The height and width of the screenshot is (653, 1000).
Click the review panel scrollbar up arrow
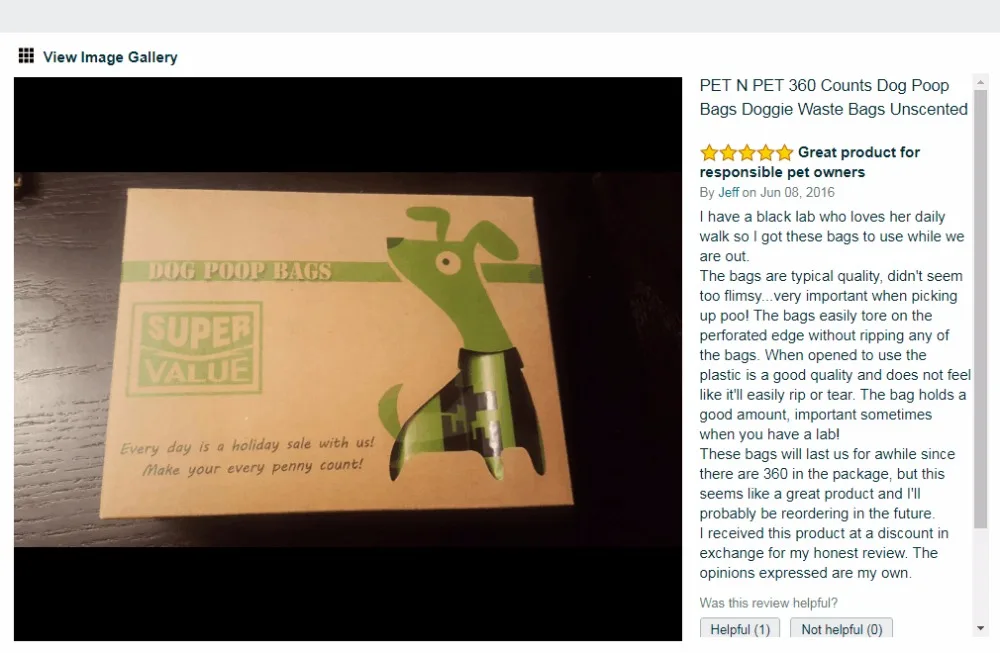(980, 82)
